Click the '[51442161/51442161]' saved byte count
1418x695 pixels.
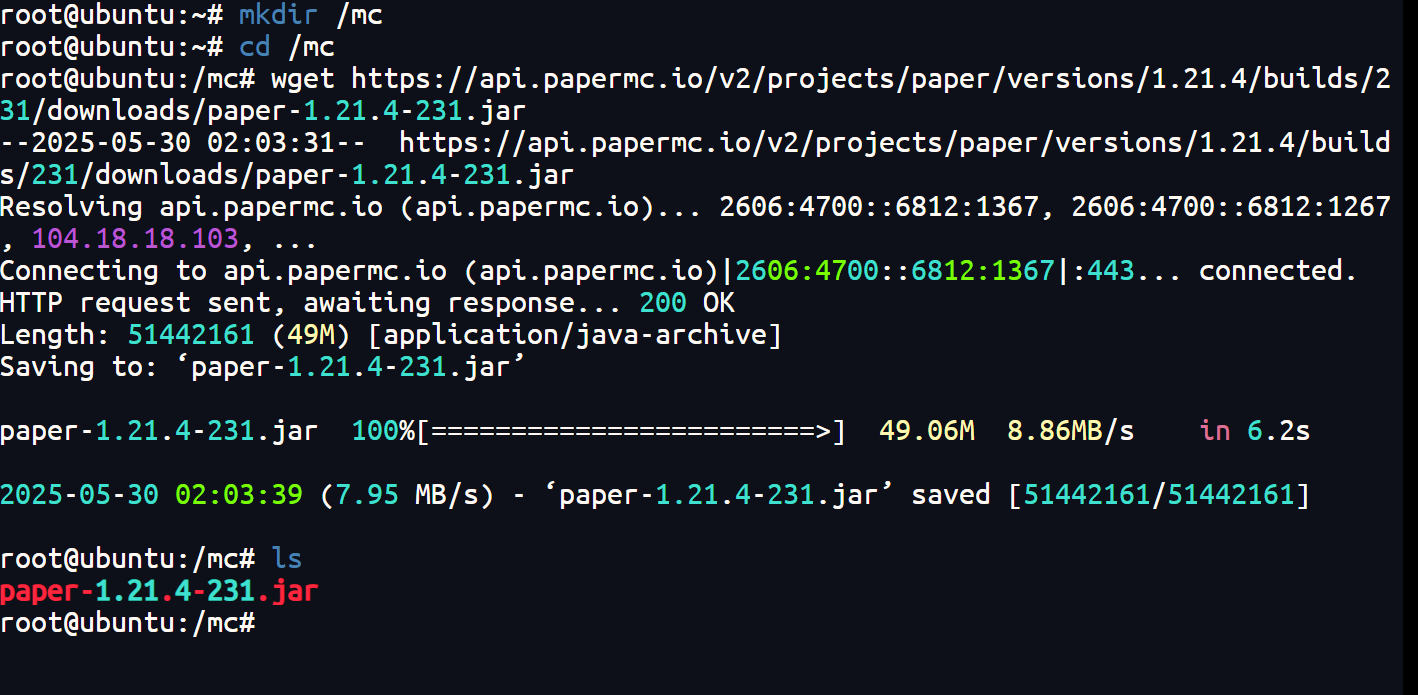pos(1159,495)
